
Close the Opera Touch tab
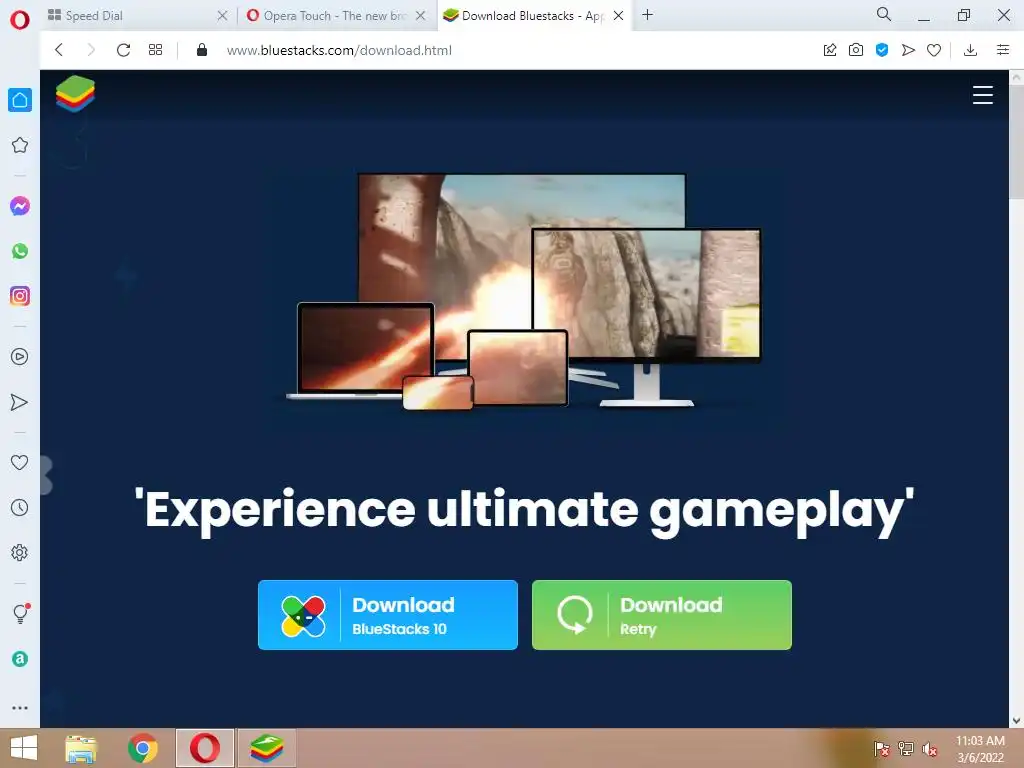pos(421,16)
